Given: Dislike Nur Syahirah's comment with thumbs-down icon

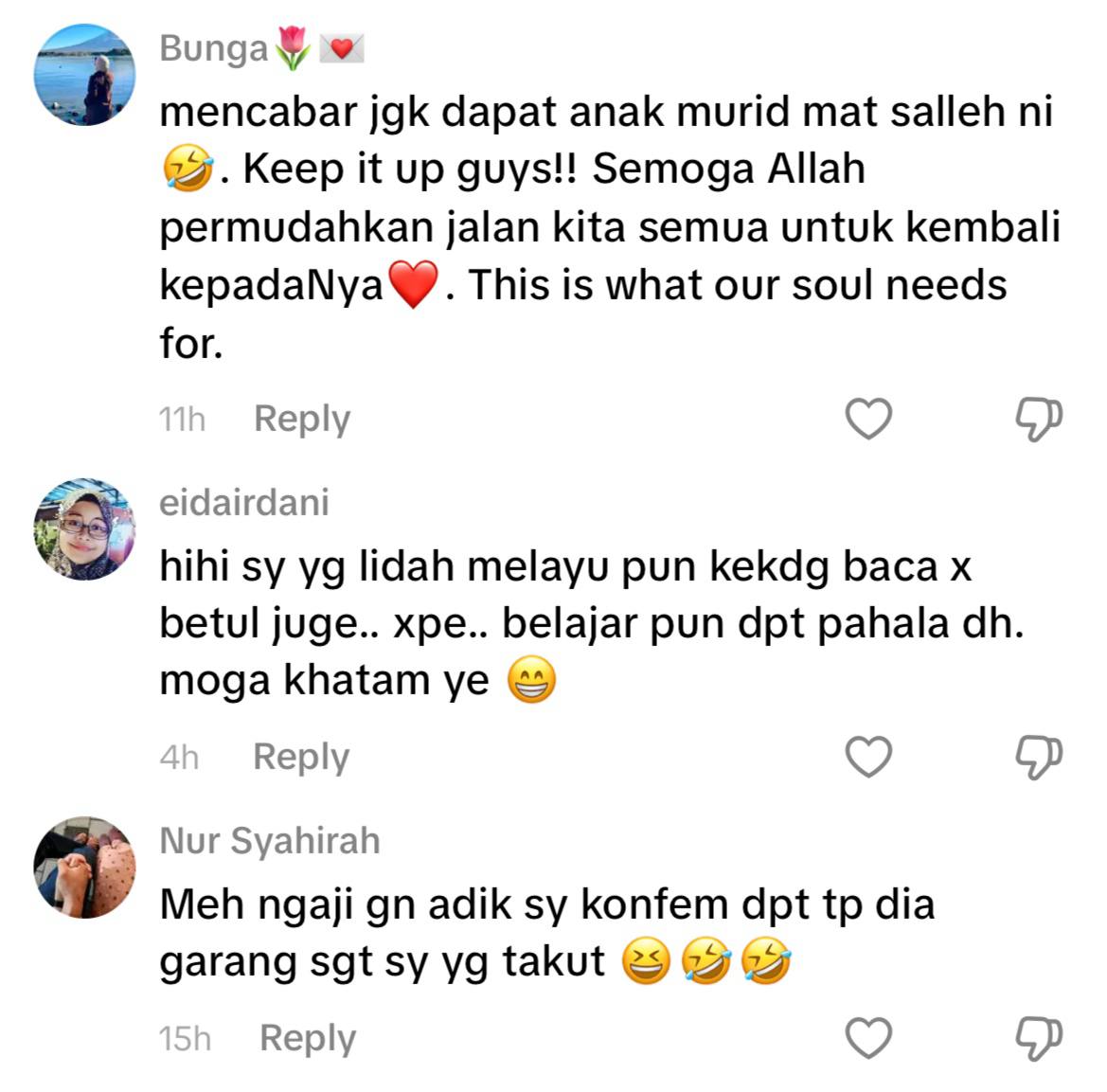Looking at the screenshot, I should pos(1039,1039).
